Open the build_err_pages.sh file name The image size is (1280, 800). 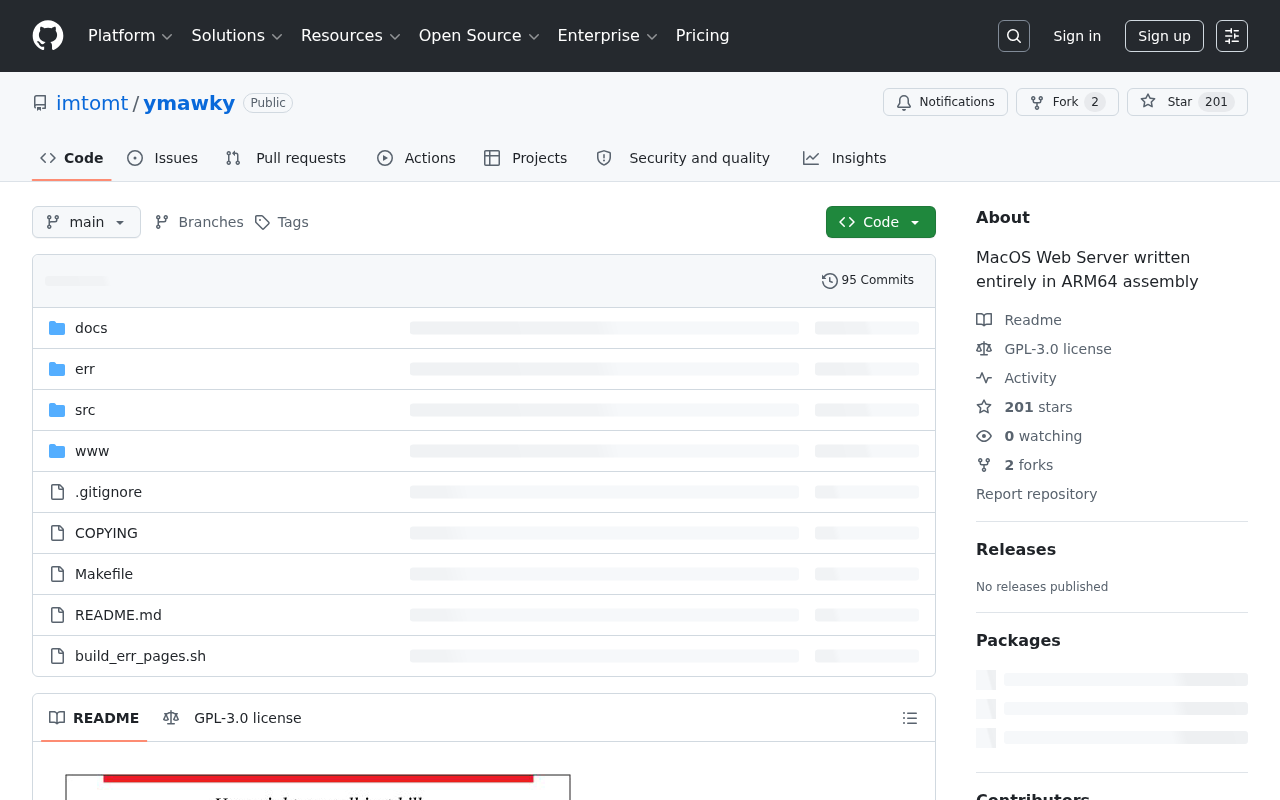point(140,656)
